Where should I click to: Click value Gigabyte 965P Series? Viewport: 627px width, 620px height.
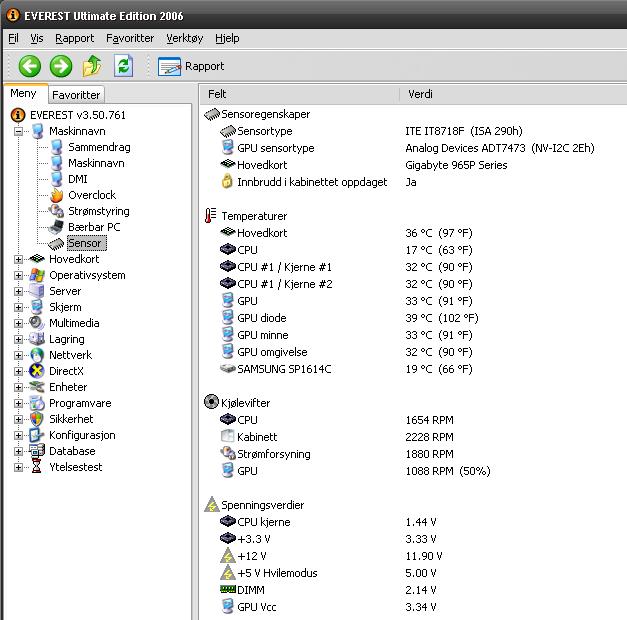pyautogui.click(x=456, y=165)
